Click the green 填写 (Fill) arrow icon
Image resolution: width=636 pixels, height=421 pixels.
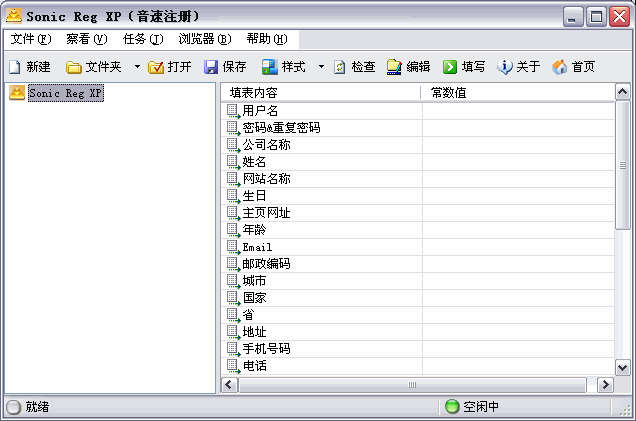pos(449,67)
